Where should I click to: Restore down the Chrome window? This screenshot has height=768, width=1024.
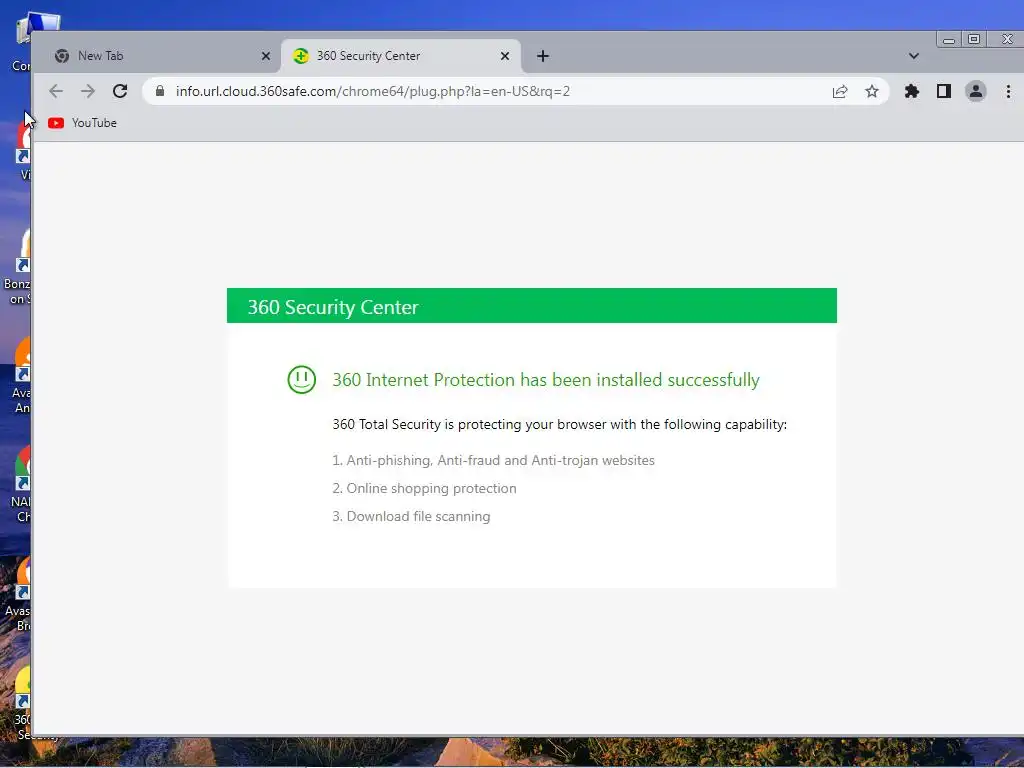point(974,39)
